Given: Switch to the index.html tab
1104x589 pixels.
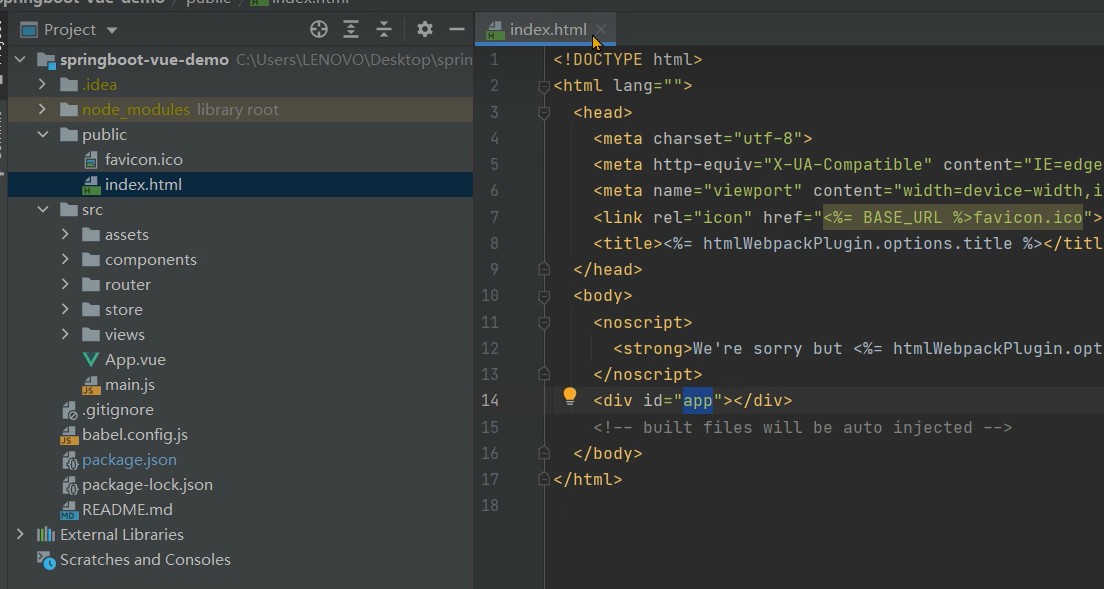Looking at the screenshot, I should click(547, 30).
